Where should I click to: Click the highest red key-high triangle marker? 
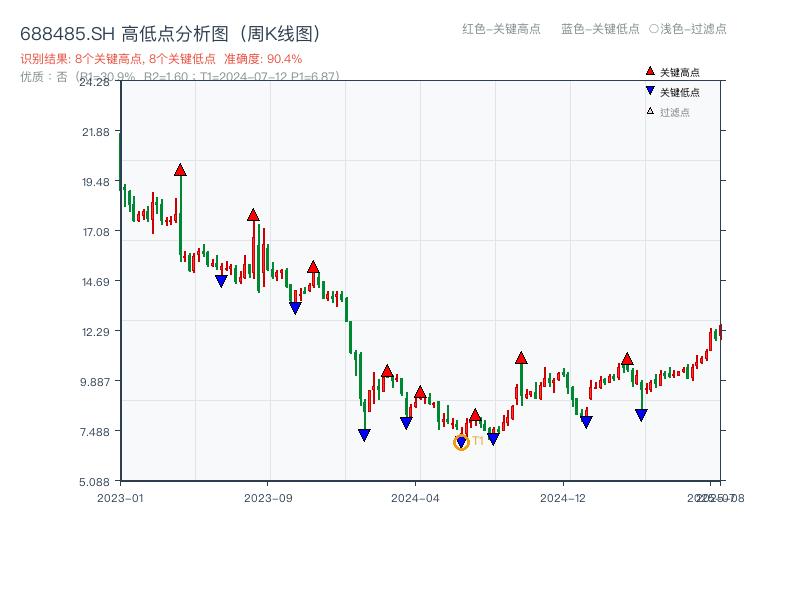click(x=180, y=170)
